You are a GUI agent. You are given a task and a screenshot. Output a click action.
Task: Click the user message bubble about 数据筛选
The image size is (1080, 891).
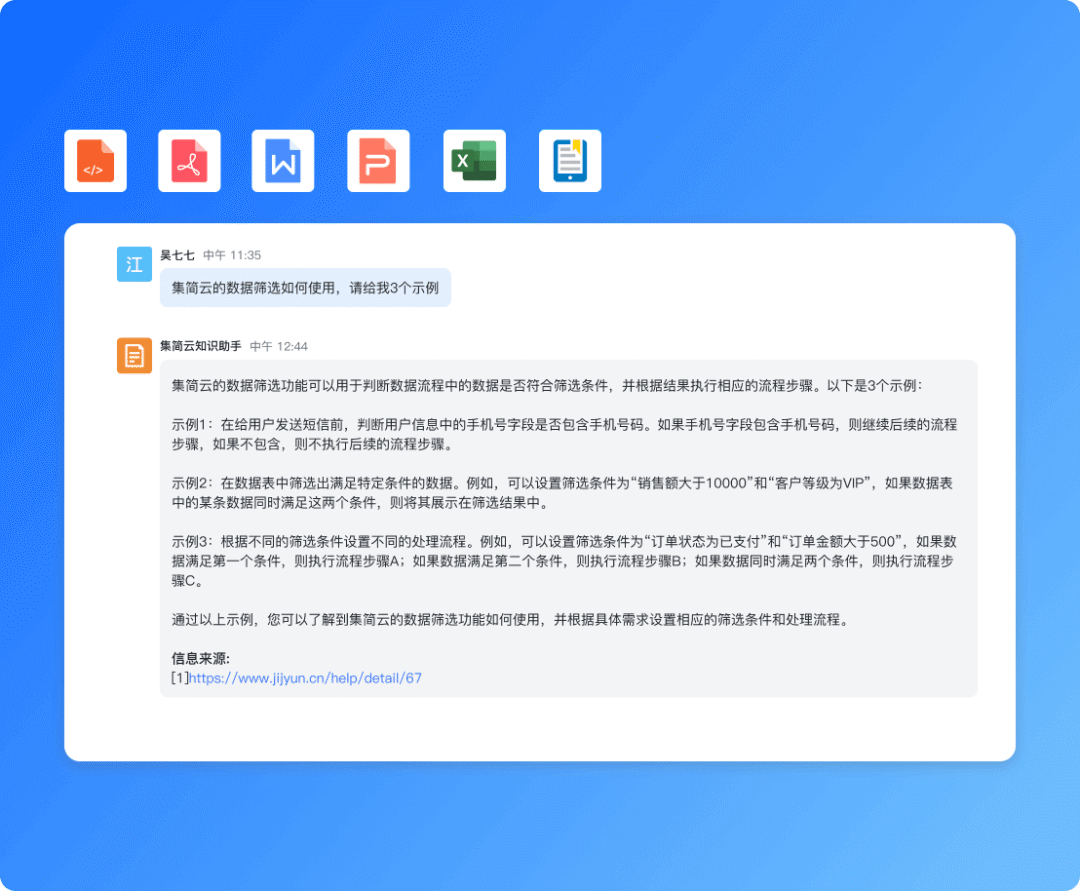306,288
